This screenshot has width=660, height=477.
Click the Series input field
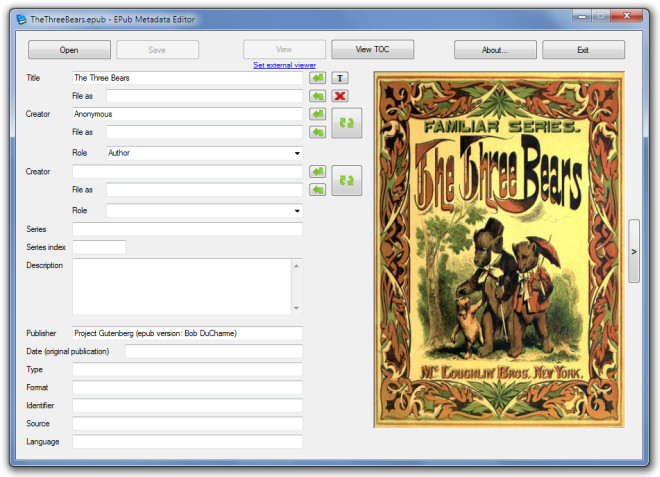click(187, 229)
